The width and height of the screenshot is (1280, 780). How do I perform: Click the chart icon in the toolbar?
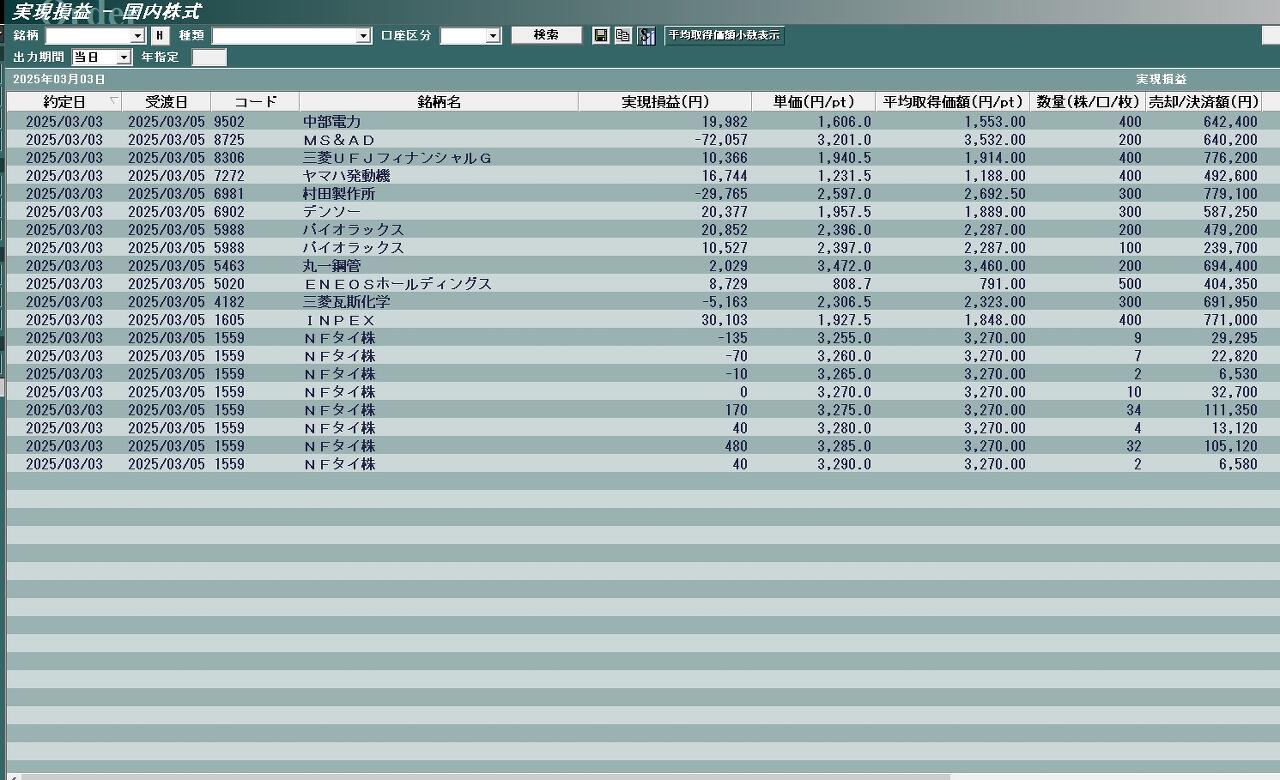pos(647,36)
